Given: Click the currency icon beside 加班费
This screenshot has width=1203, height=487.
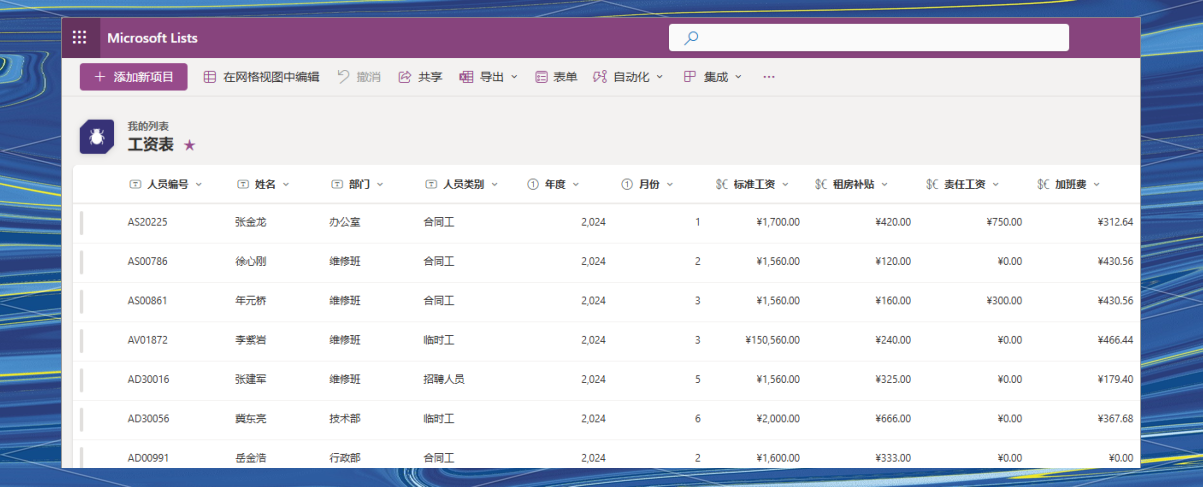Looking at the screenshot, I should coord(1044,184).
